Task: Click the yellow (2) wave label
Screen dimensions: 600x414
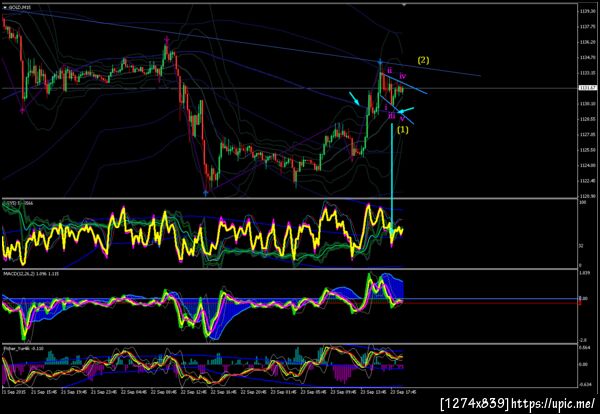Action: (423, 60)
